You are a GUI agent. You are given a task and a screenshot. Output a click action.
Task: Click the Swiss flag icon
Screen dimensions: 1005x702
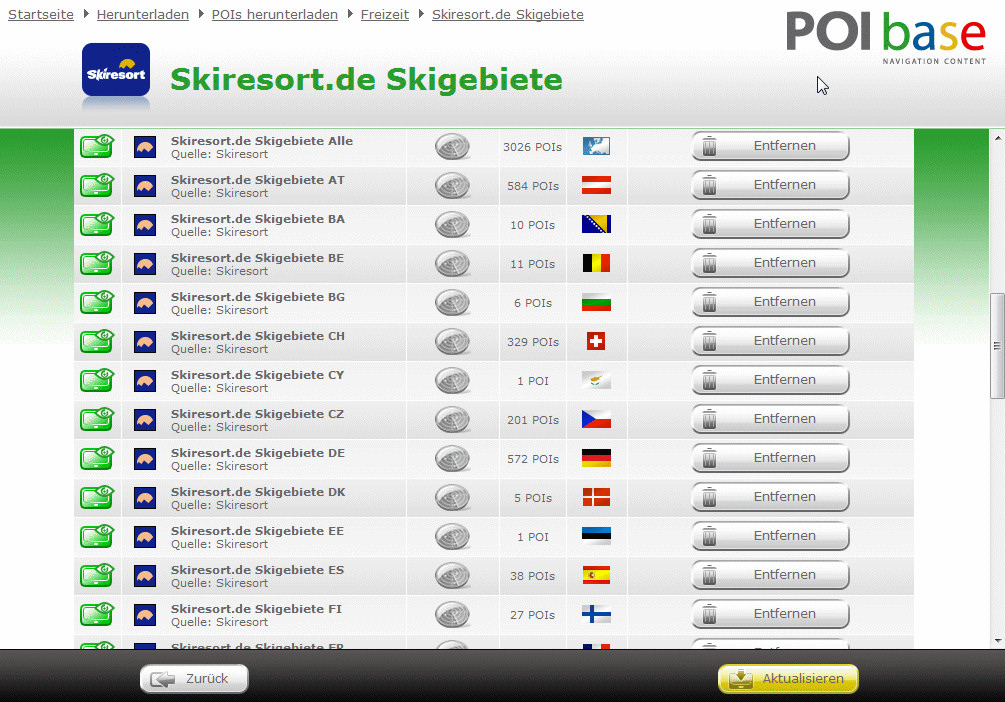[596, 342]
